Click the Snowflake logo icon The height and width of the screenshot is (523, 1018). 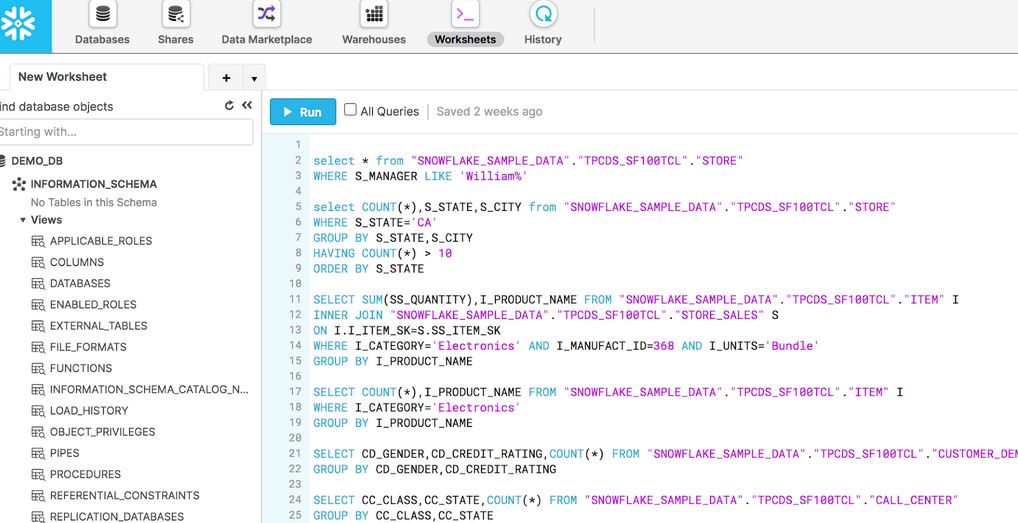click(x=18, y=24)
